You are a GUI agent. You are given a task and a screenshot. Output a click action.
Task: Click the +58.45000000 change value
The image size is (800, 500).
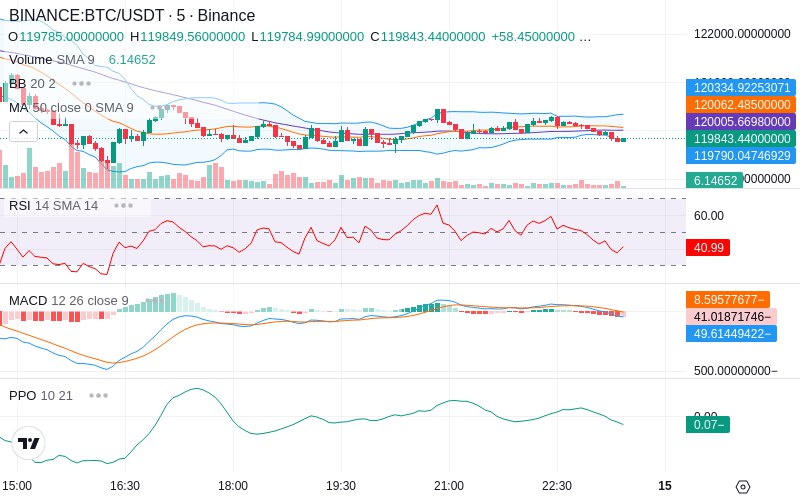(x=533, y=37)
